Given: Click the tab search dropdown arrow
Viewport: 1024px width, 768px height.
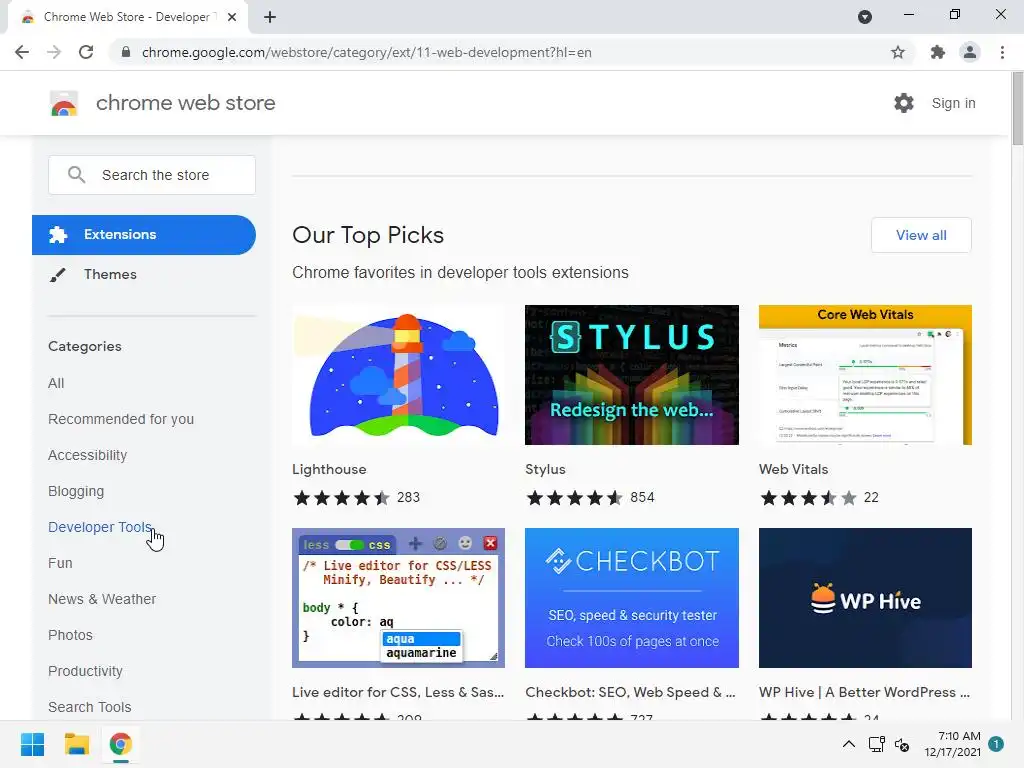Looking at the screenshot, I should coord(865,17).
